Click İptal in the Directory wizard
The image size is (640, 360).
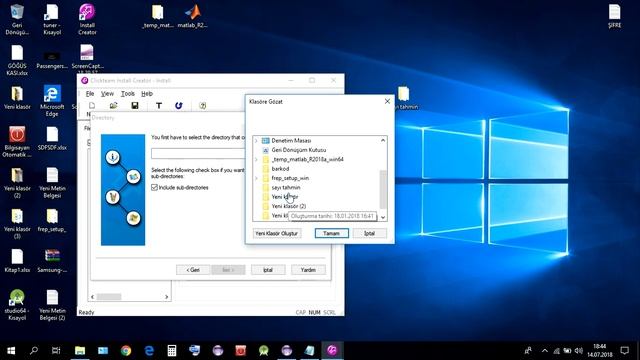[268, 270]
